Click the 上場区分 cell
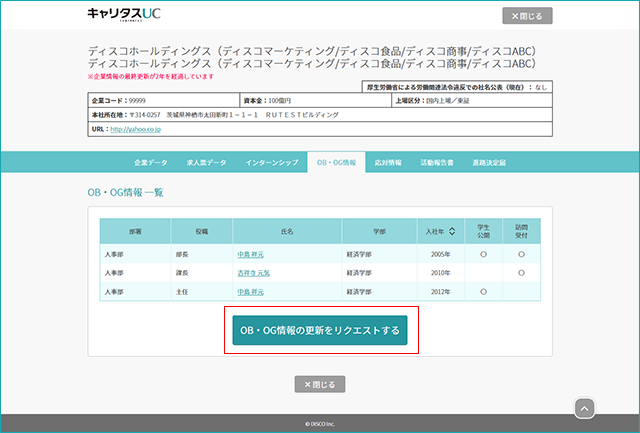640x433 pixels. [x=472, y=100]
